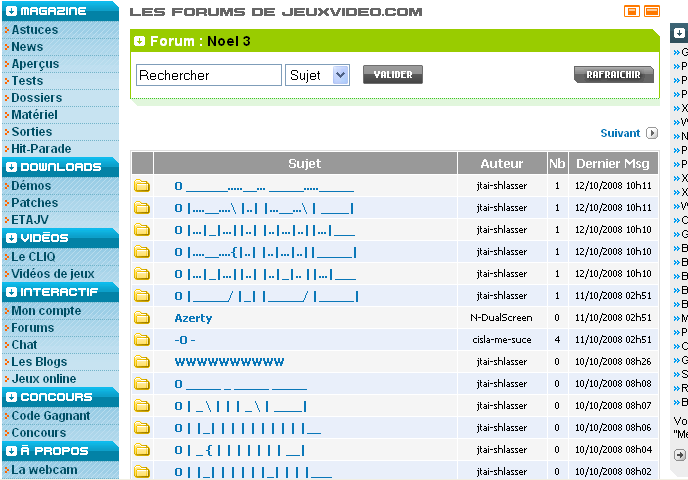The height and width of the screenshot is (480, 688).
Task: Click the wide layout icon at top right
Action: pos(652,11)
